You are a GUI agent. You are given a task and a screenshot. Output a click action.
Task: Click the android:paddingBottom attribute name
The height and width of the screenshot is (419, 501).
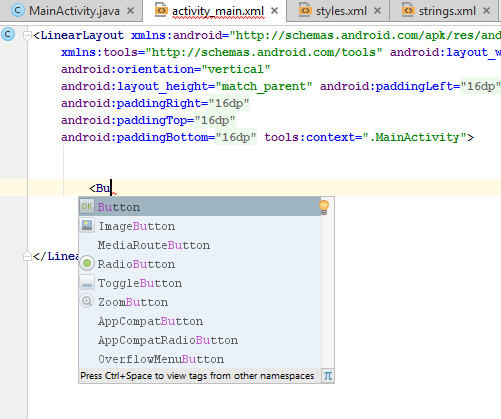[x=134, y=137]
